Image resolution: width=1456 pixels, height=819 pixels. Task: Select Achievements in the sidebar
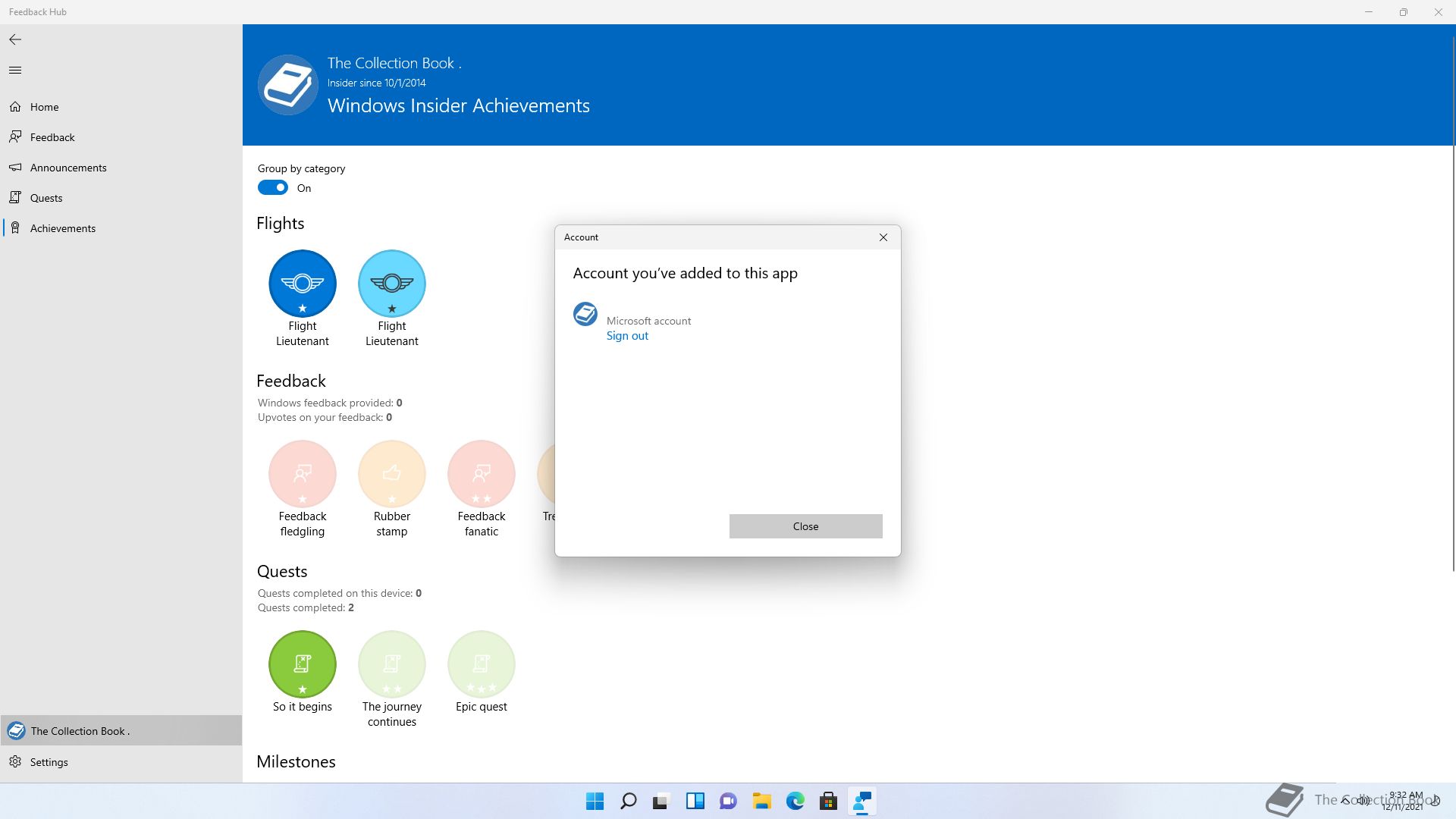pos(121,228)
